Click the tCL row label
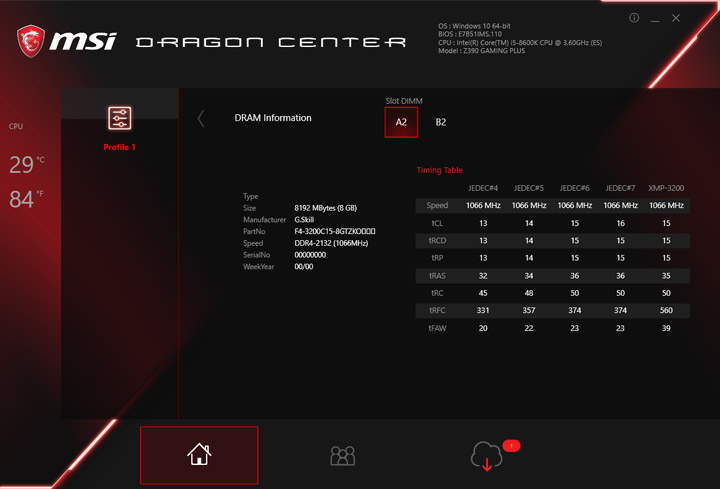Image resolution: width=720 pixels, height=489 pixels. click(x=437, y=223)
